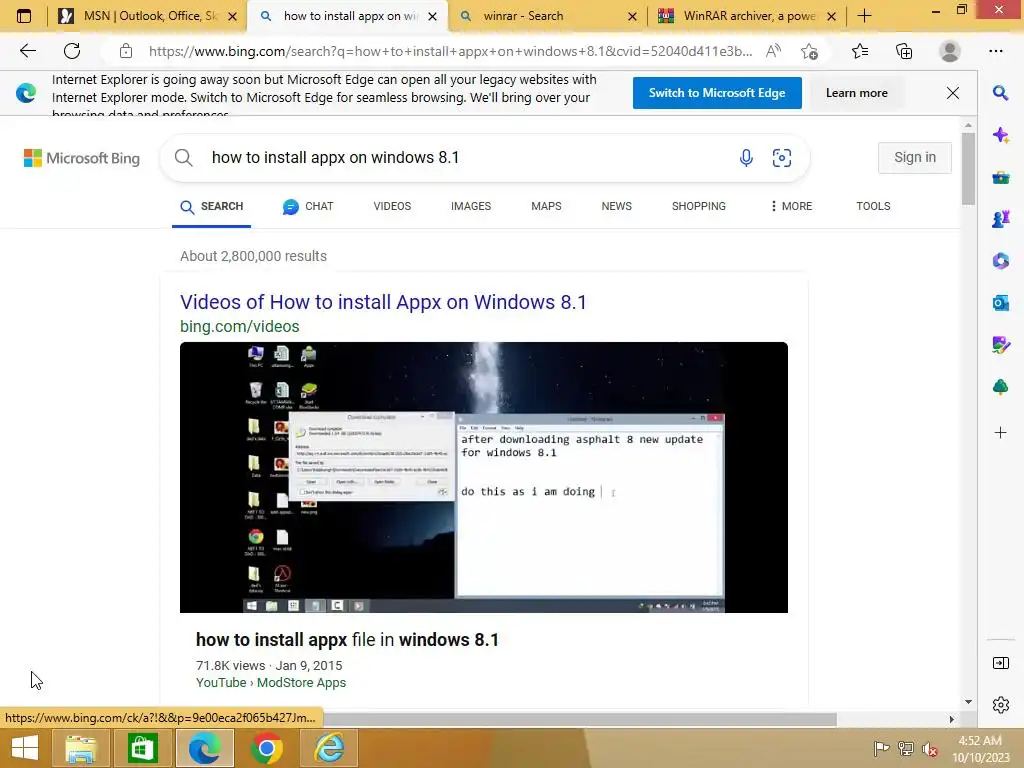Open Edge Settings and more ellipsis

(x=996, y=51)
